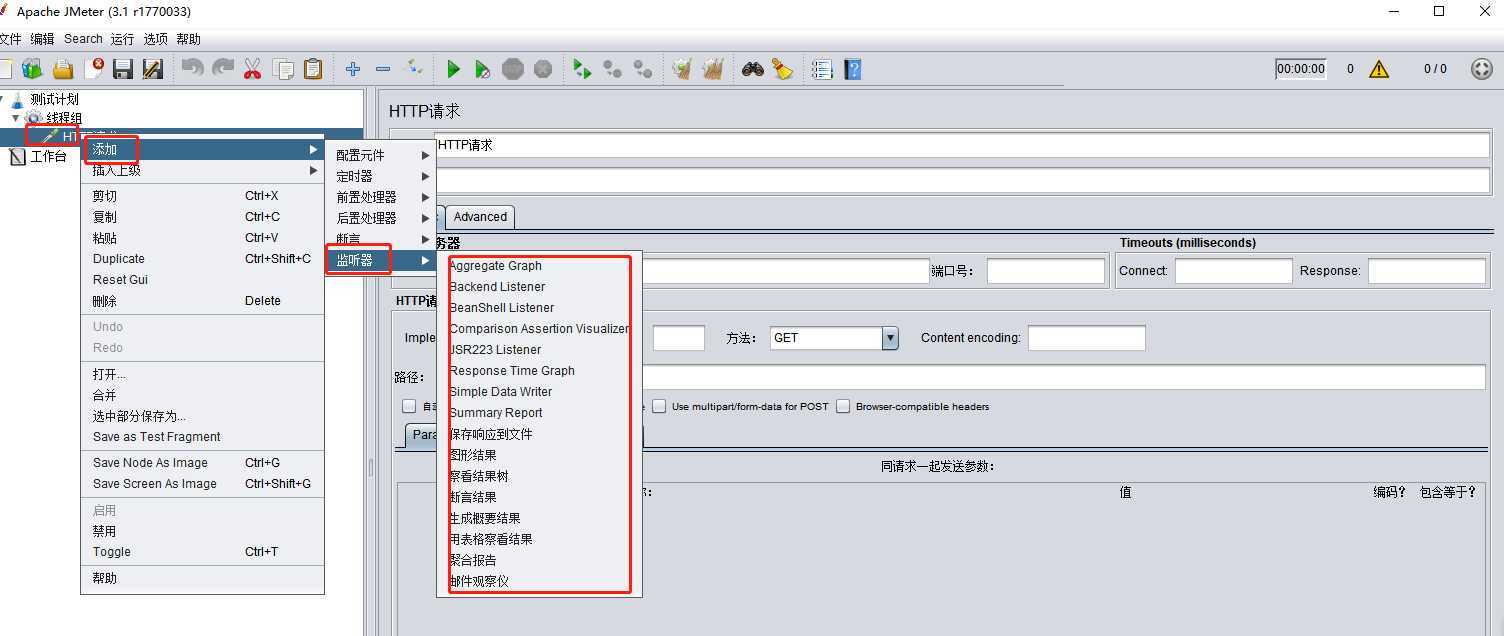1504x636 pixels.
Task: Click Remote Stop All icon
Action: point(612,69)
